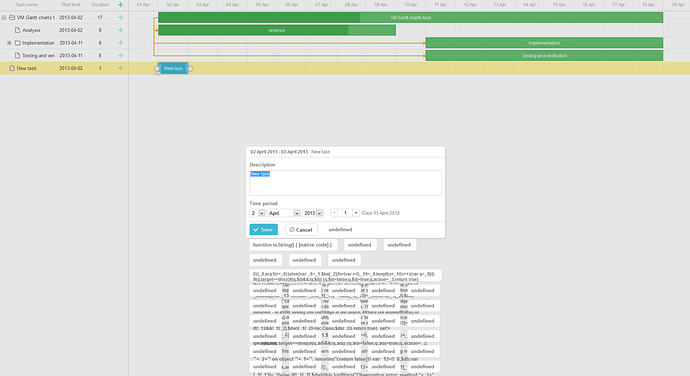Cancel the task edit dialog
Screen dimensions: 690x376
click(x=301, y=229)
